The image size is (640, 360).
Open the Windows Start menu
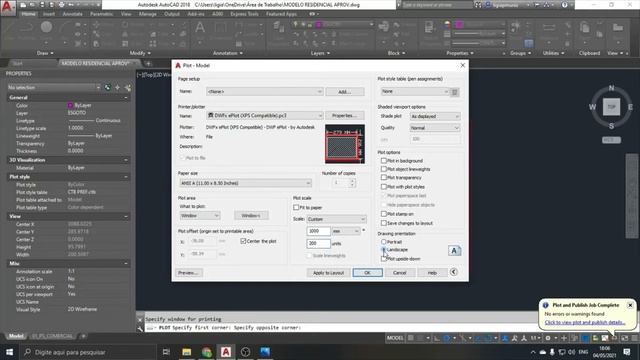tap(9, 352)
